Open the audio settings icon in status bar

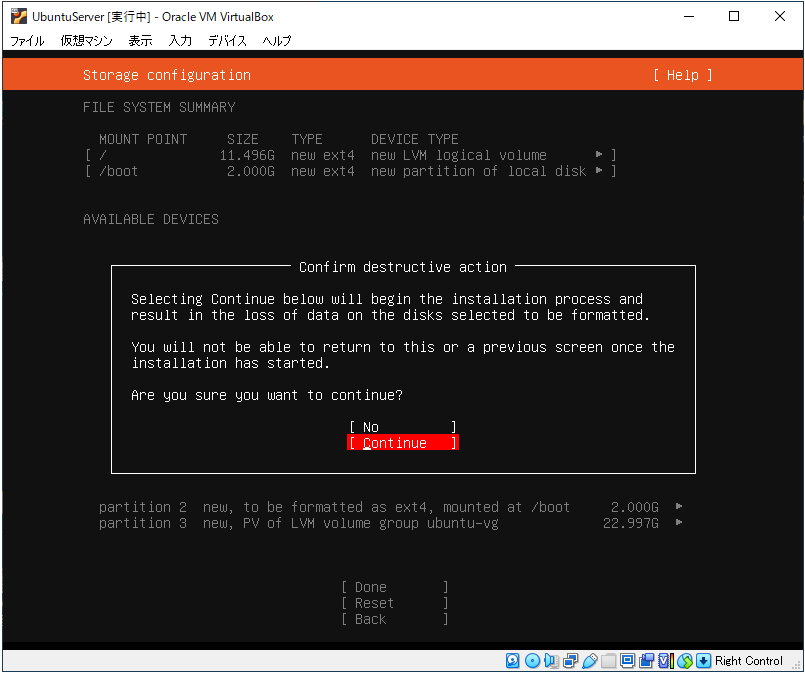[551, 661]
